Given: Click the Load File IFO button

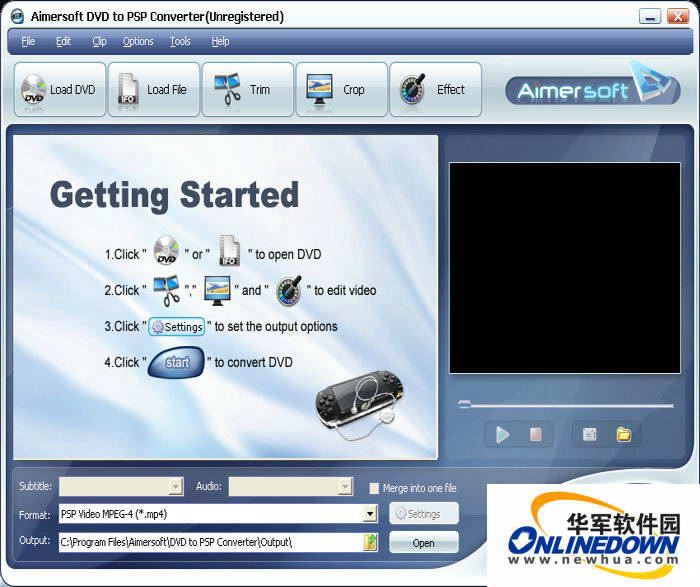Looking at the screenshot, I should click(x=154, y=90).
